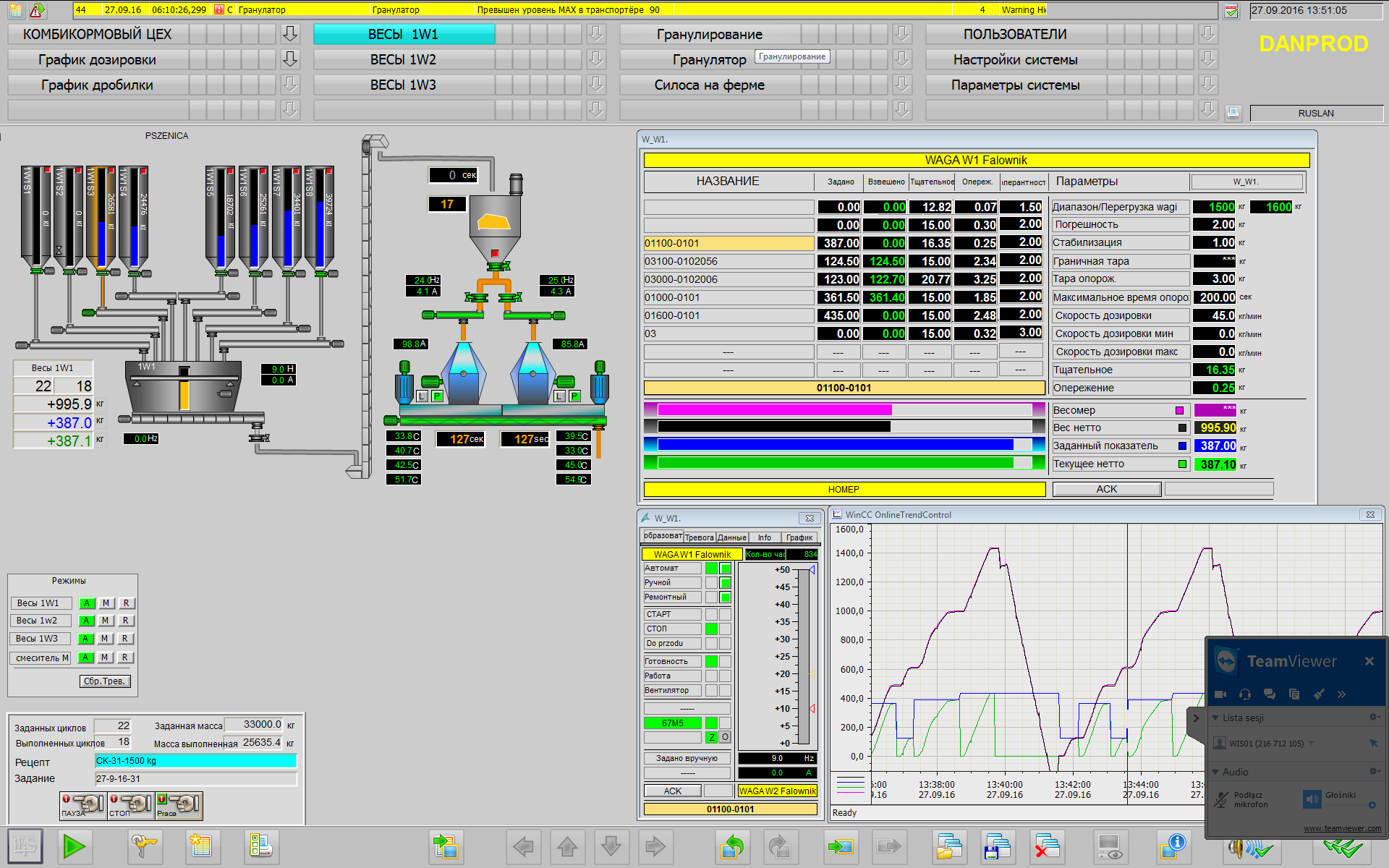
Task: Collapse the Lista sesji section in TeamViewer
Action: tap(1215, 718)
